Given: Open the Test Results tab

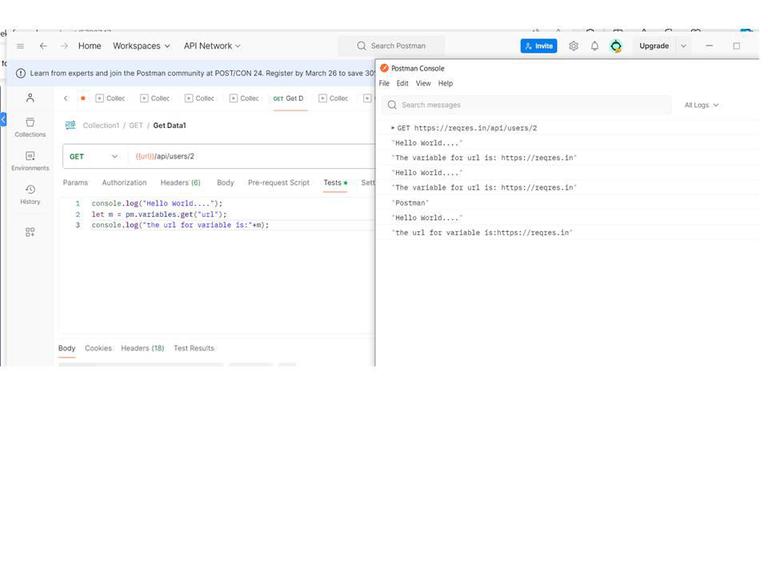Looking at the screenshot, I should [194, 348].
